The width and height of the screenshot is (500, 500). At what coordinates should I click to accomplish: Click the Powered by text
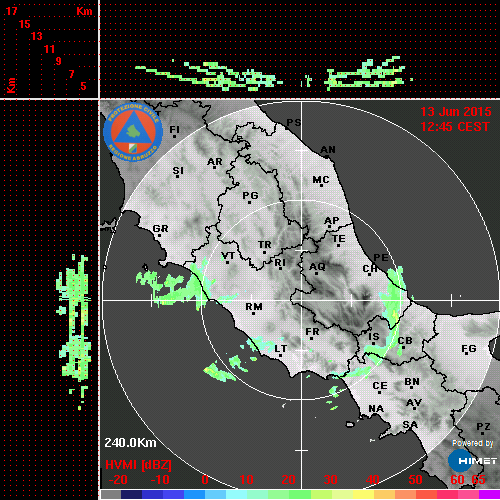pyautogui.click(x=473, y=443)
